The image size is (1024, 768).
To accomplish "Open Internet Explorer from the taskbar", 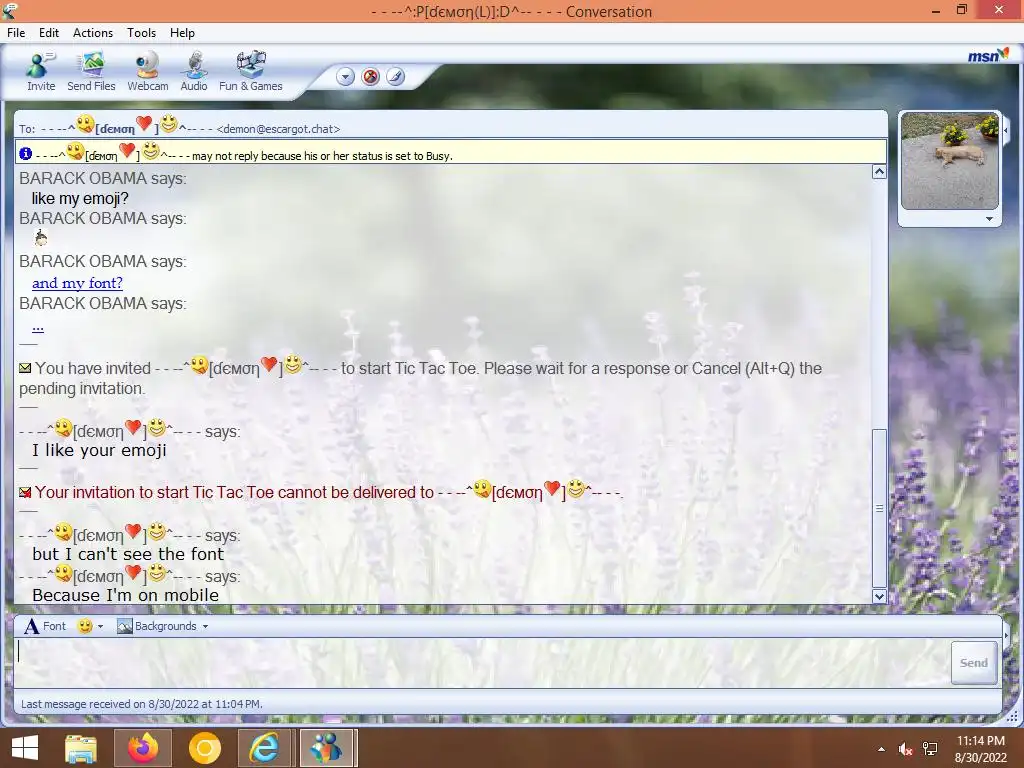I will click(x=264, y=748).
